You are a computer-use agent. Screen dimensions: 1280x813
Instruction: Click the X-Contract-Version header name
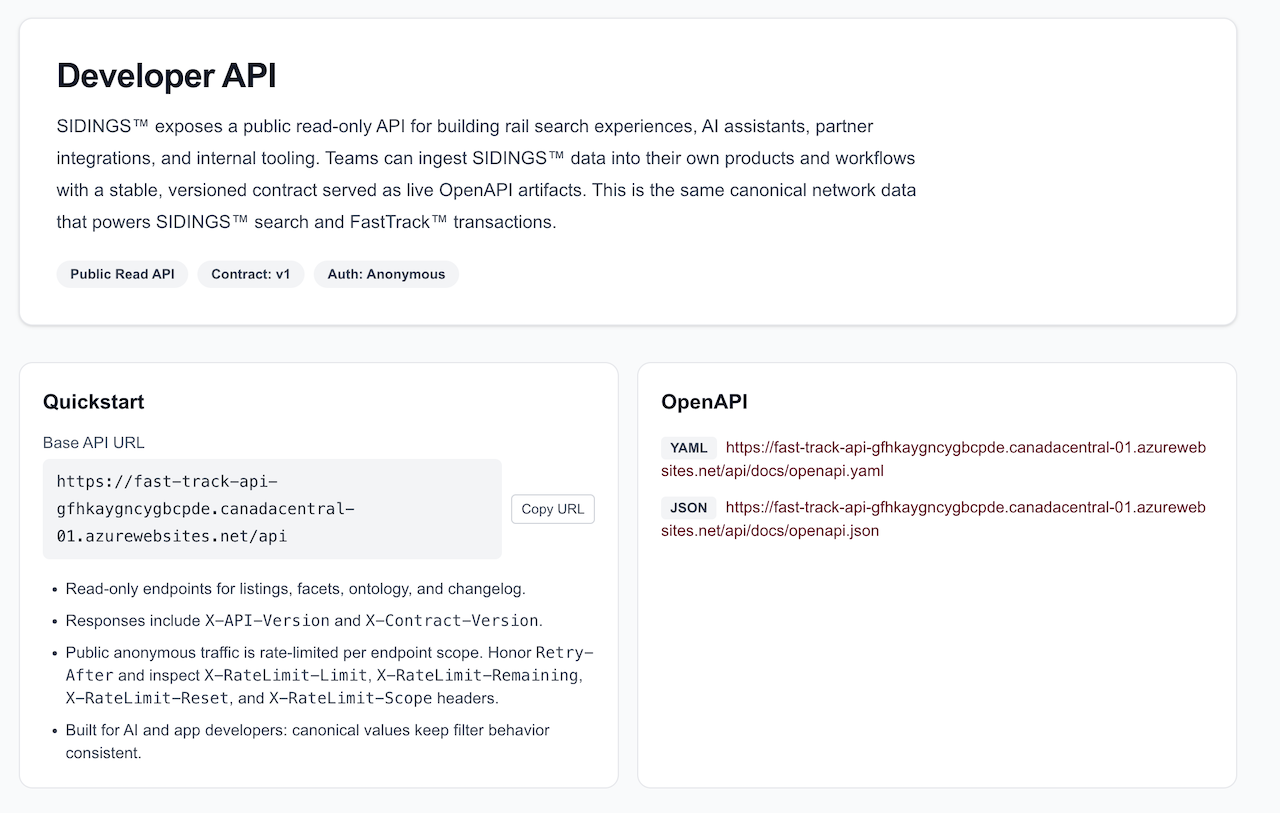(452, 621)
